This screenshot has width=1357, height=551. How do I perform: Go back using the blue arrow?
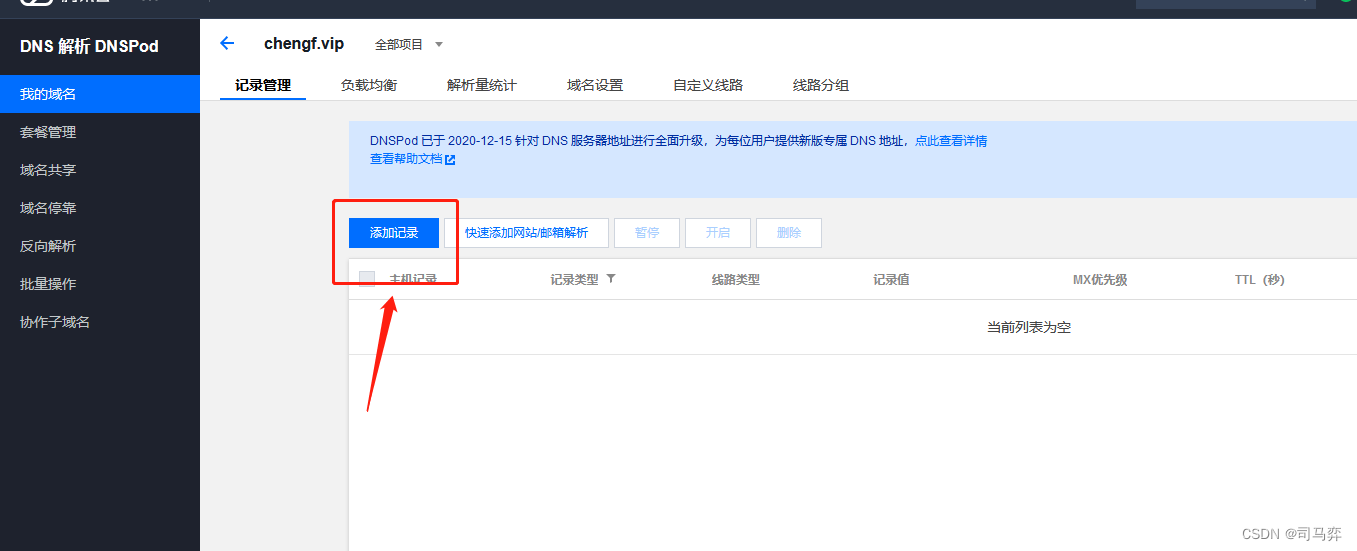pyautogui.click(x=227, y=43)
